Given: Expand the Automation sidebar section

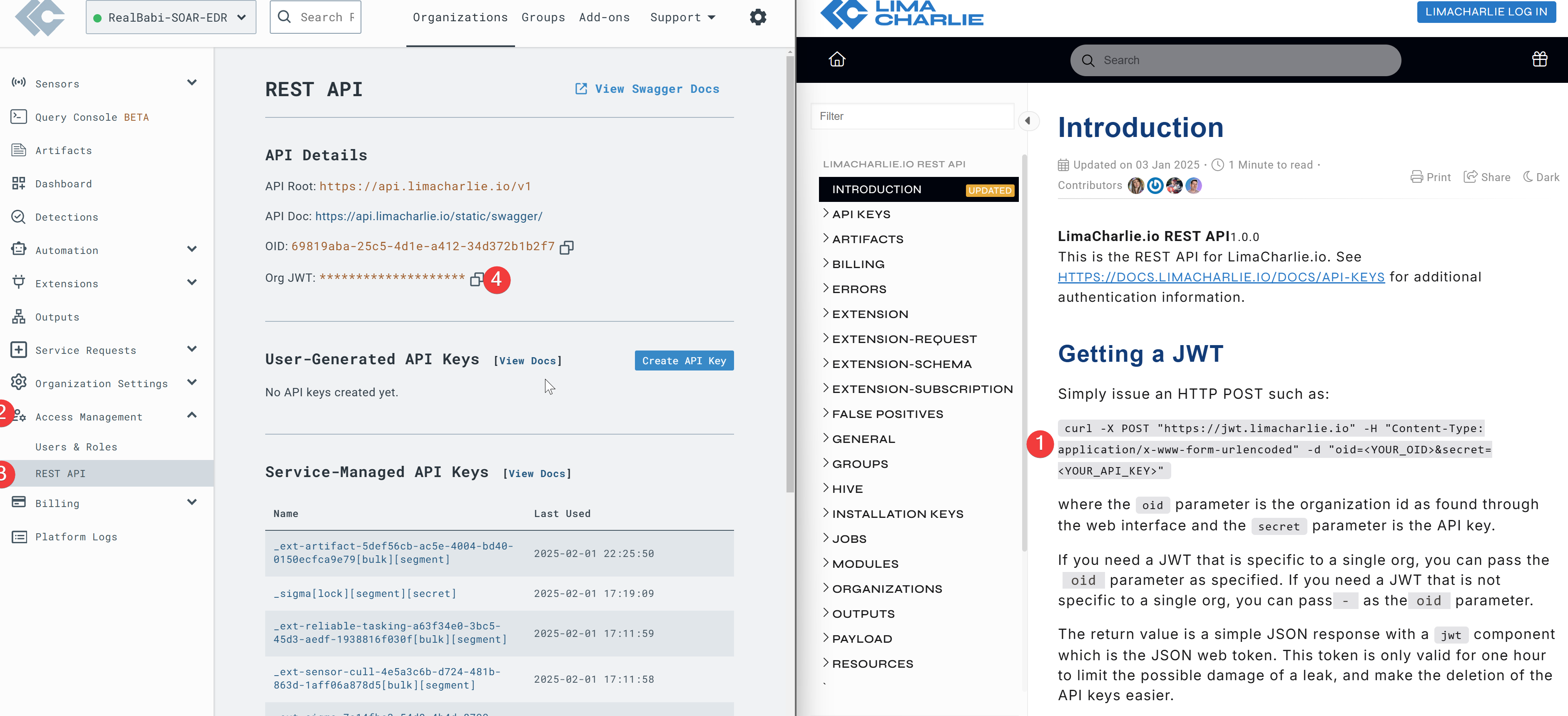Looking at the screenshot, I should tap(192, 249).
